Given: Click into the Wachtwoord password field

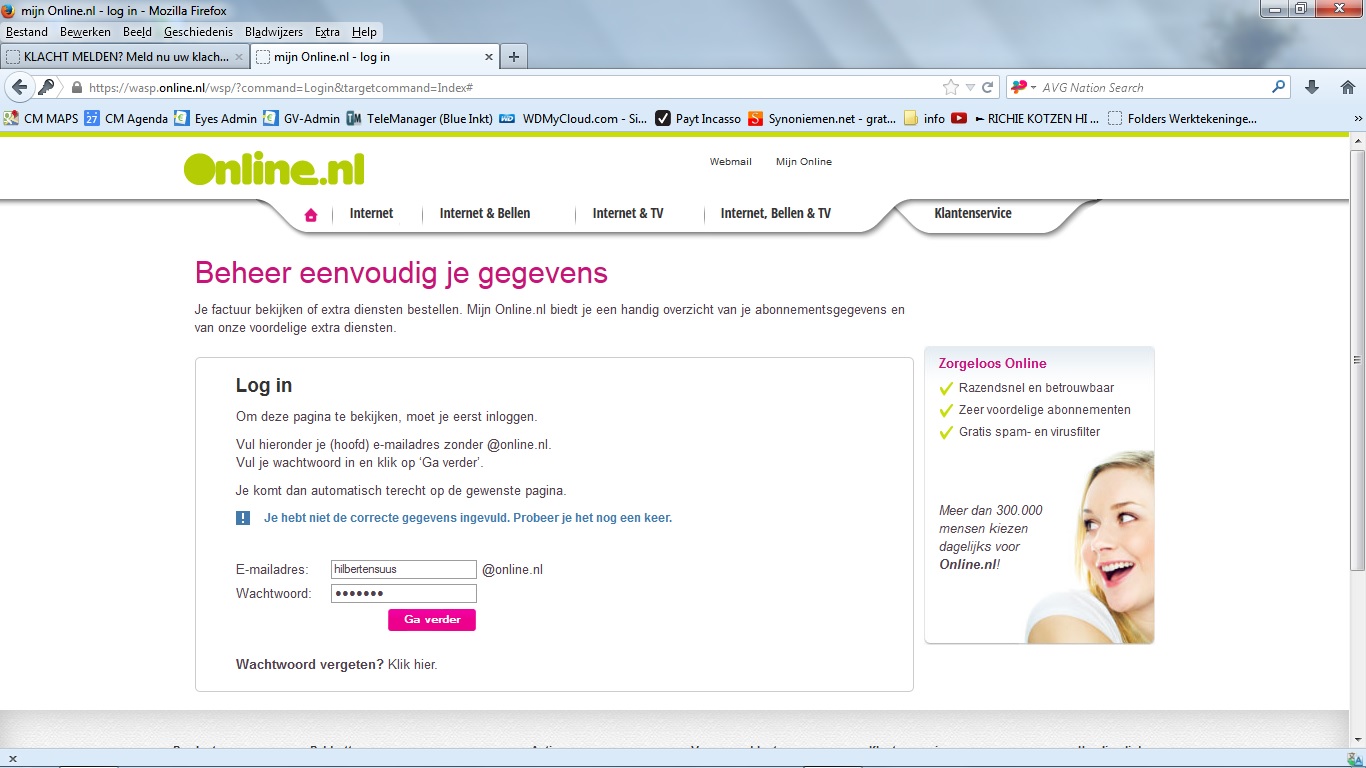Looking at the screenshot, I should tap(403, 594).
